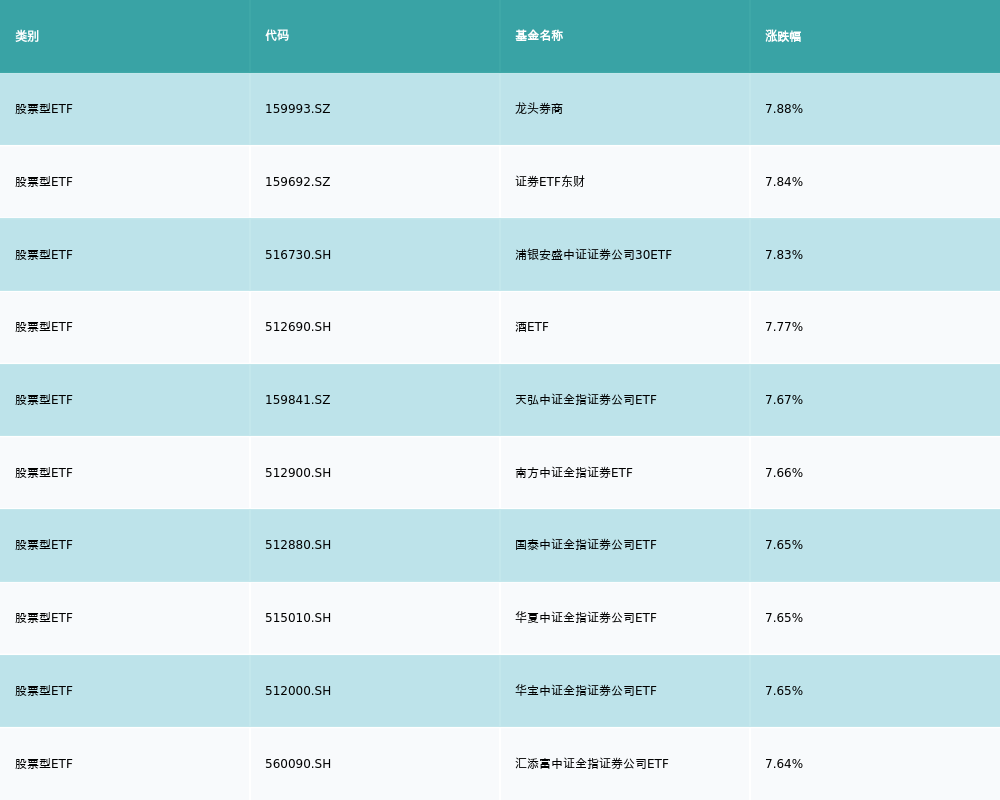Click 股票型ETF in the 560090.SH row
Viewport: 1000px width, 800px height.
point(44,764)
